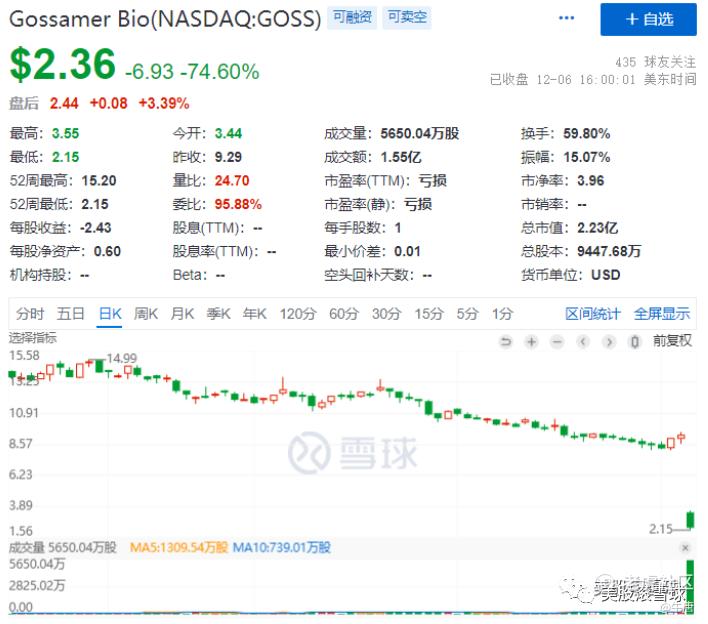Open the three-dot more options menu
Image resolution: width=708 pixels, height=624 pixels.
(x=566, y=18)
